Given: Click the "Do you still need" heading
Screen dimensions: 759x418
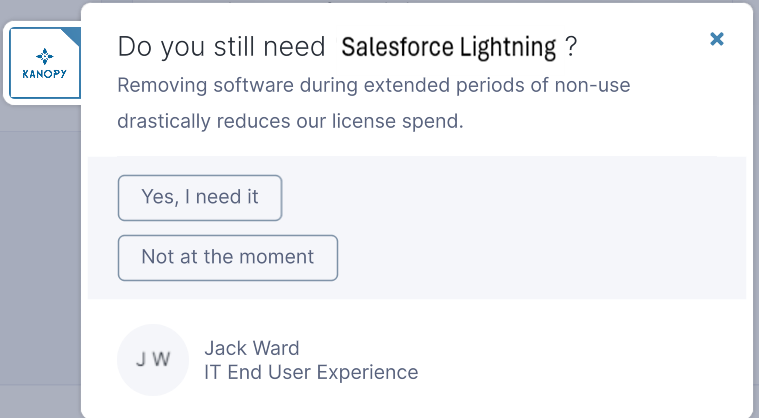Looking at the screenshot, I should point(221,46).
